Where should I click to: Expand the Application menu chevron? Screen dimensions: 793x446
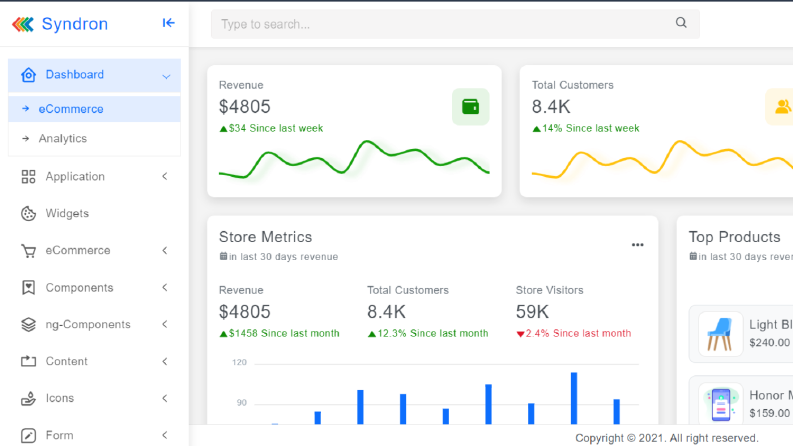pyautogui.click(x=165, y=176)
